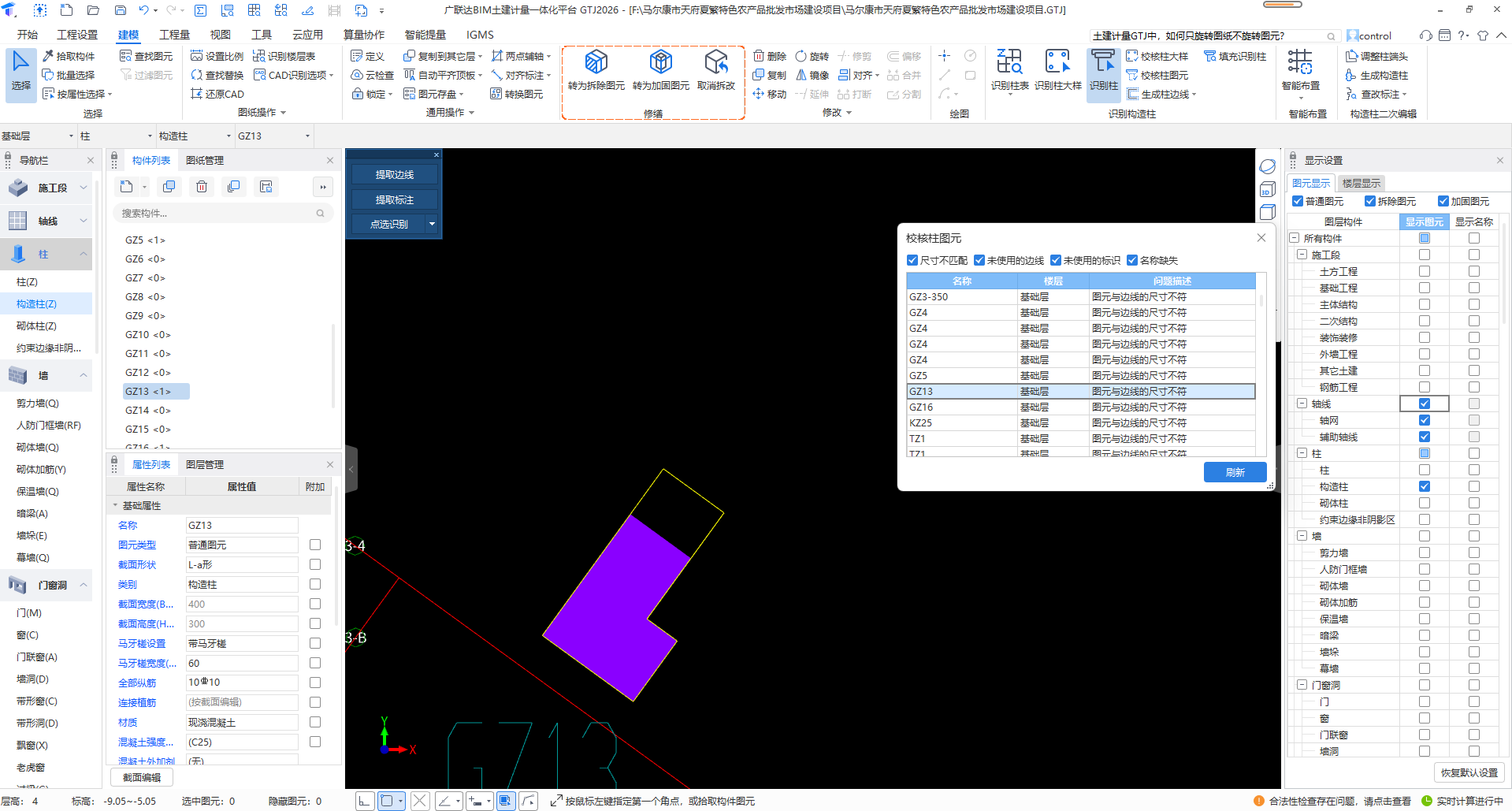Open the 构造柱 type dropdown

pyautogui.click(x=195, y=136)
